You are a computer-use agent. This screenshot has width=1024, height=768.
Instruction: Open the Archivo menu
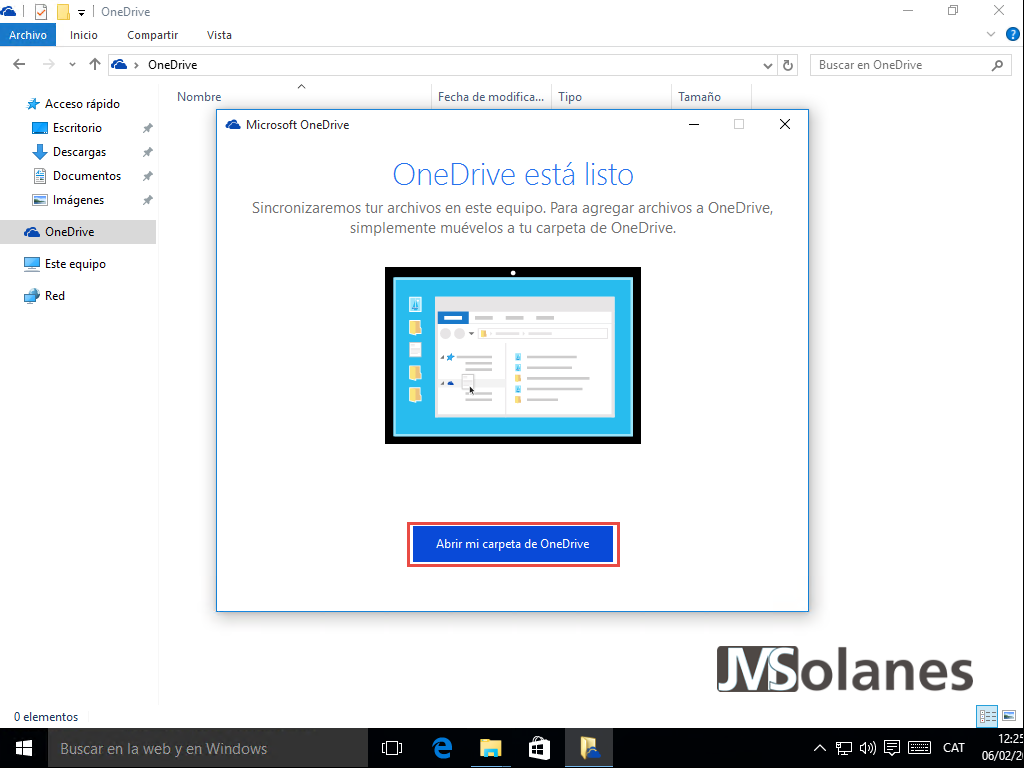pos(28,34)
